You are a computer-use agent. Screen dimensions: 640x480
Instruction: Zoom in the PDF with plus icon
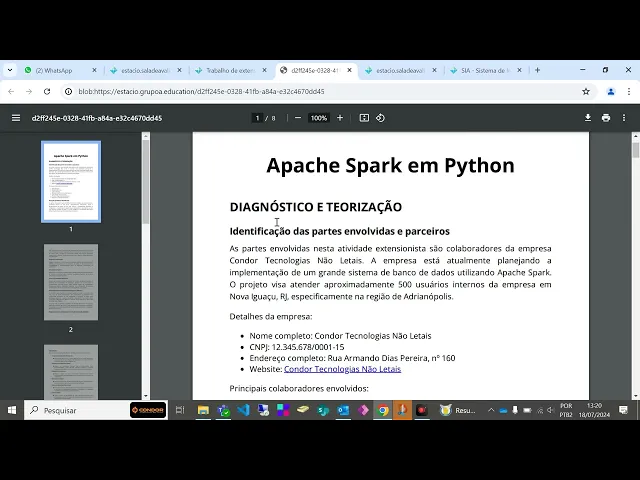coord(340,118)
